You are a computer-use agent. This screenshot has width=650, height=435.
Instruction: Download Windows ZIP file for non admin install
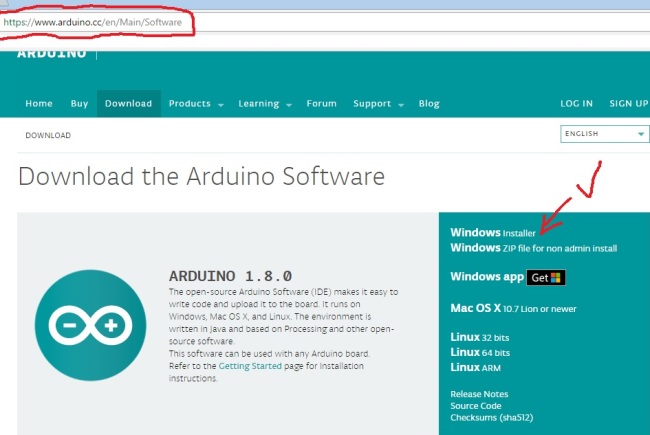(535, 247)
